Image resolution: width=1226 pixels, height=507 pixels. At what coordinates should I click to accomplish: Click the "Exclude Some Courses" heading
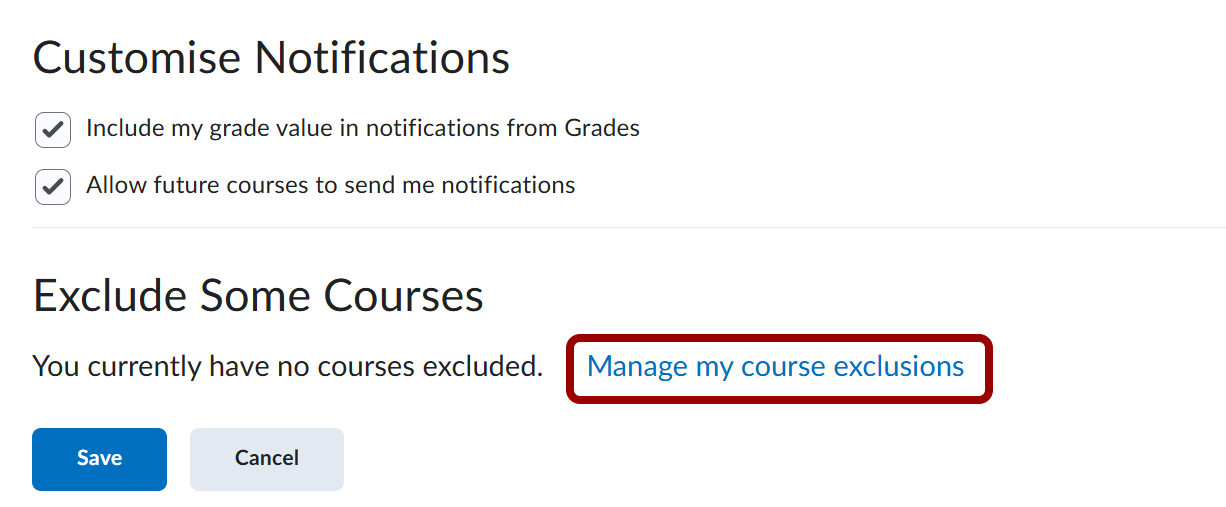[258, 296]
